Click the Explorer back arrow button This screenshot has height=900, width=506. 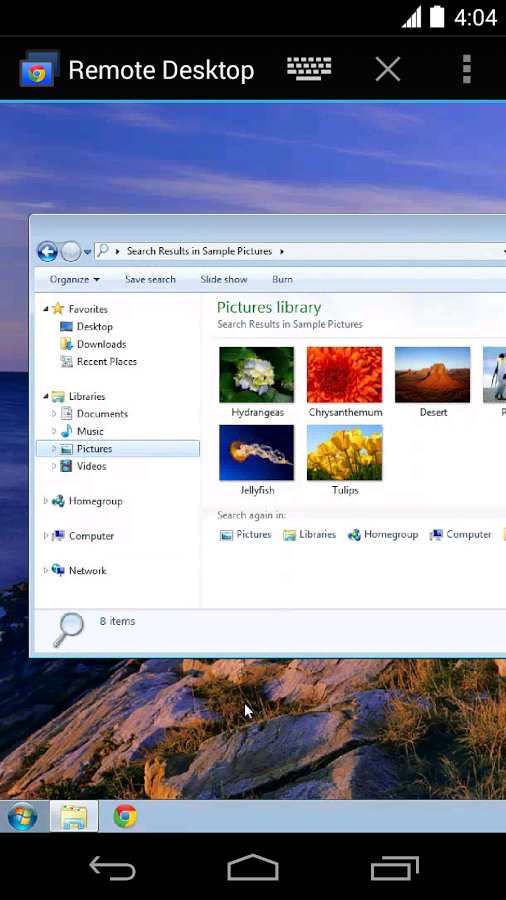tap(47, 251)
